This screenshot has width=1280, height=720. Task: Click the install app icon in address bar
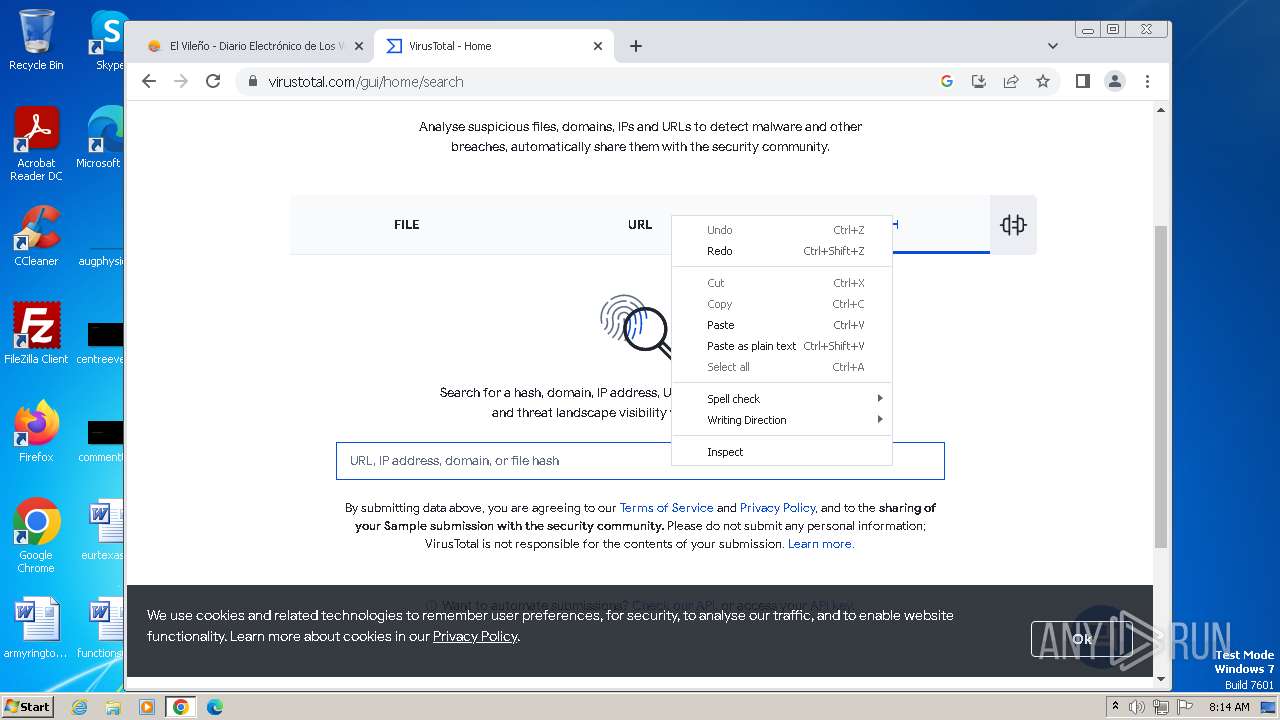(x=979, y=81)
